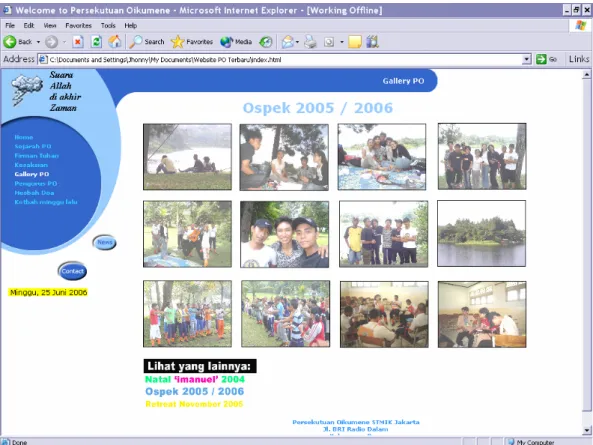Click the Edit page toolbar icon
The height and width of the screenshot is (445, 593).
point(329,42)
